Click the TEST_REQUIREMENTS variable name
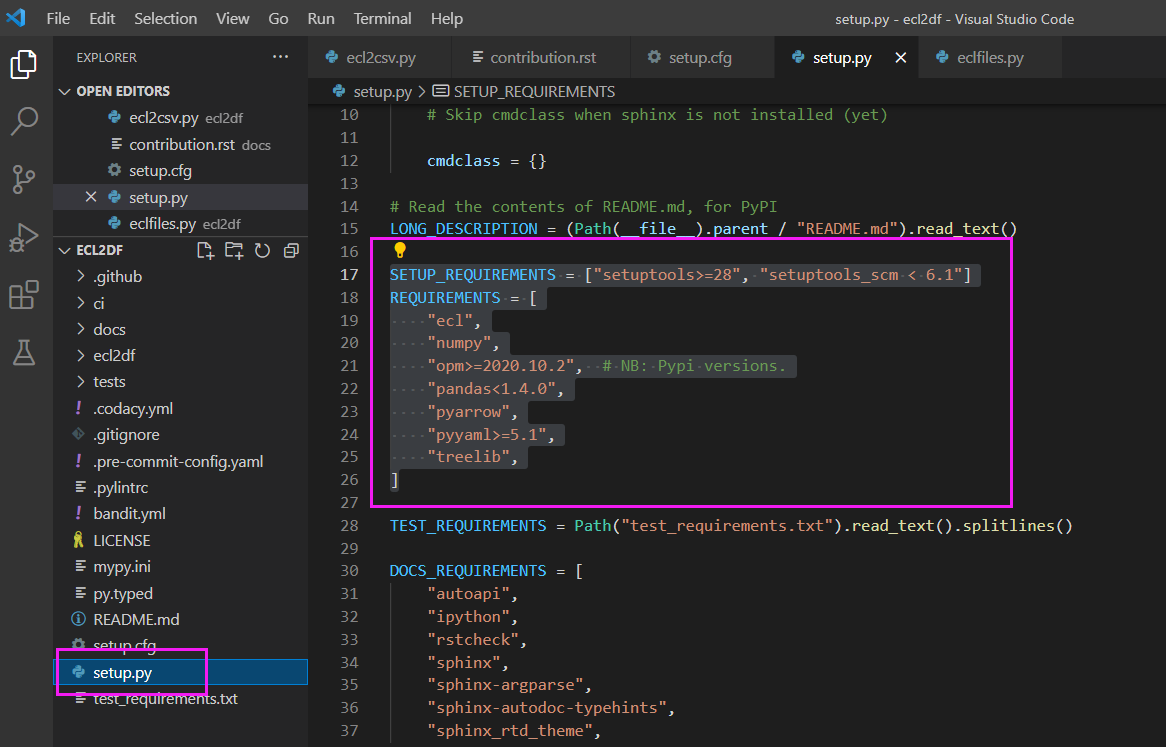The image size is (1166, 747). (468, 526)
